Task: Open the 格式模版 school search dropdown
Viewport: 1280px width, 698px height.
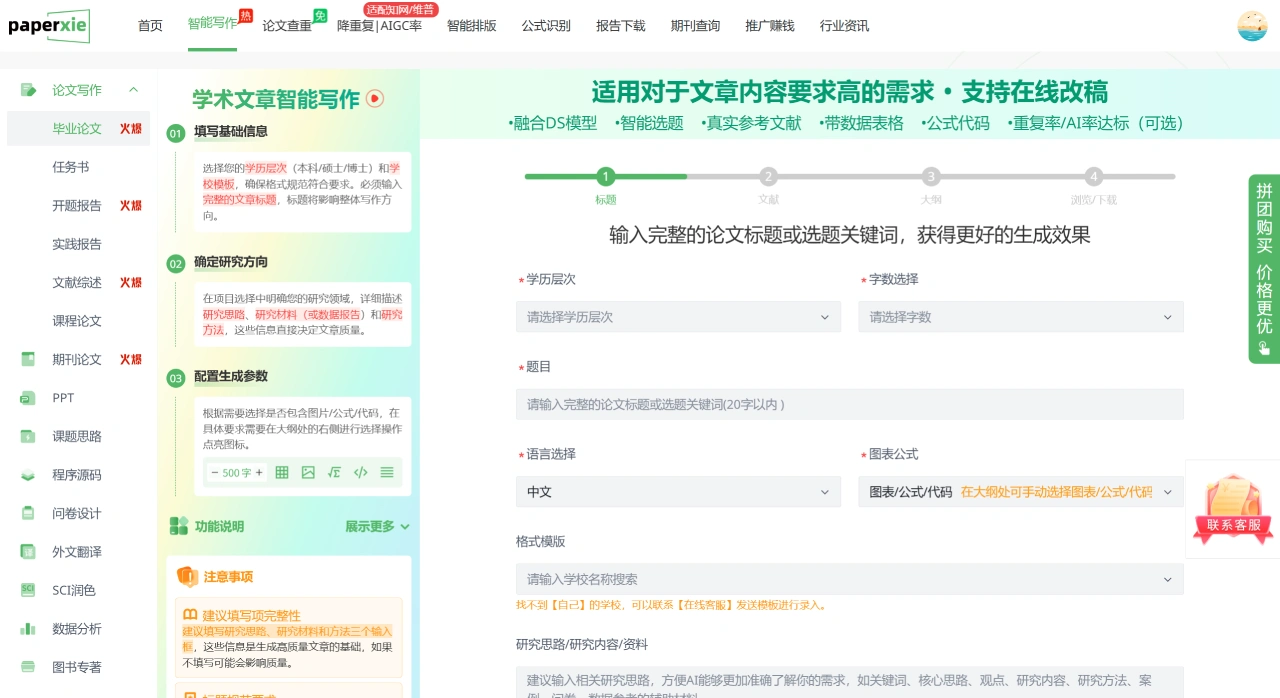Action: 850,579
